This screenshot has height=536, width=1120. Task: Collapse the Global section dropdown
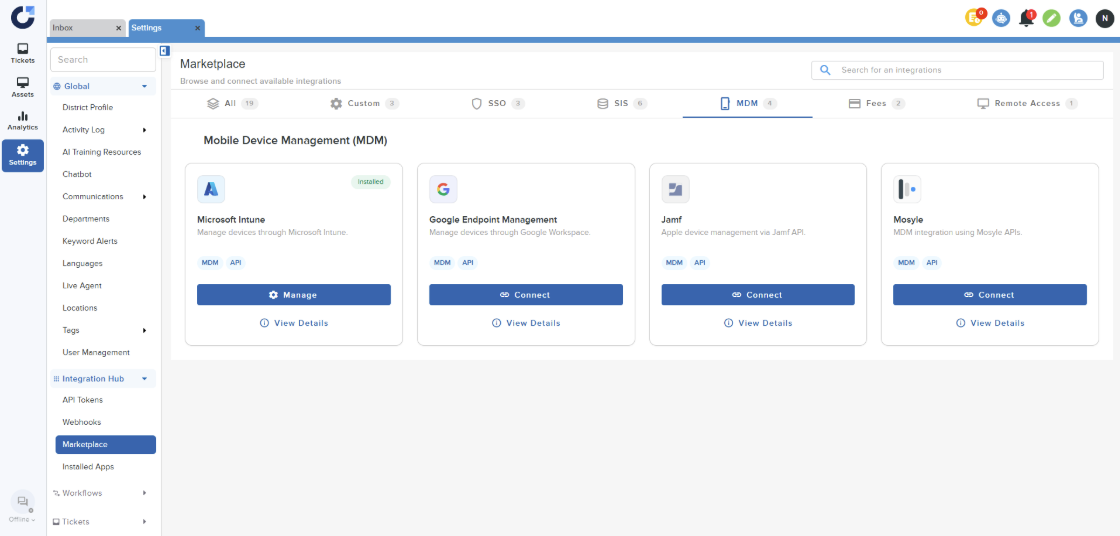tap(144, 87)
